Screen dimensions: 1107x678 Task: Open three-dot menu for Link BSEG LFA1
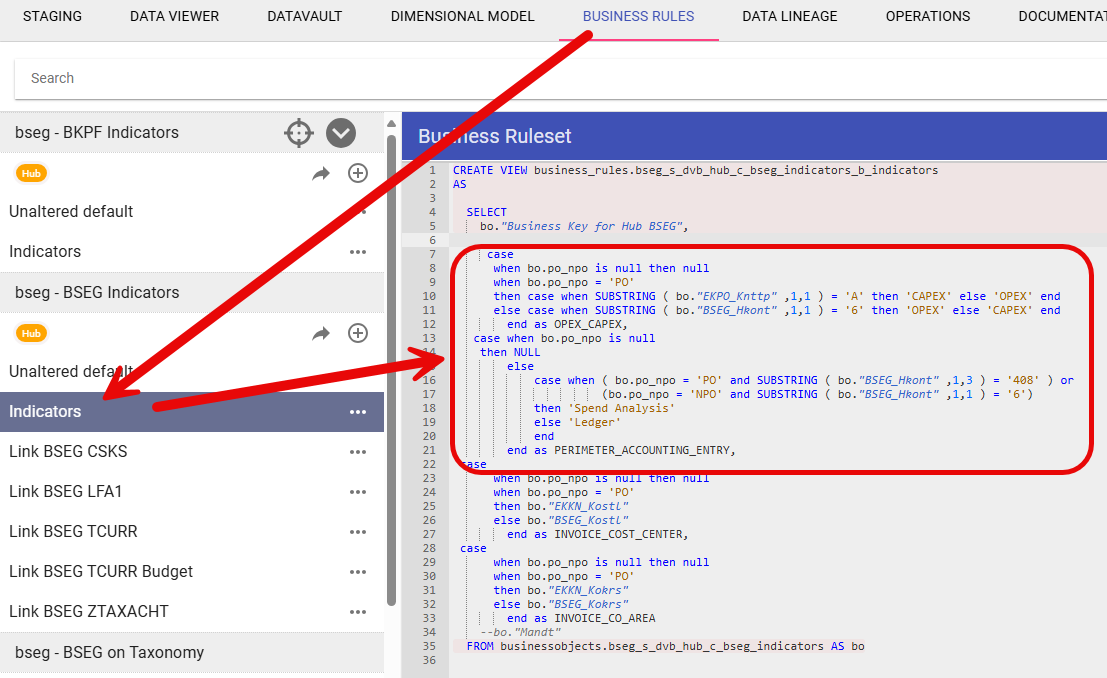(x=358, y=492)
